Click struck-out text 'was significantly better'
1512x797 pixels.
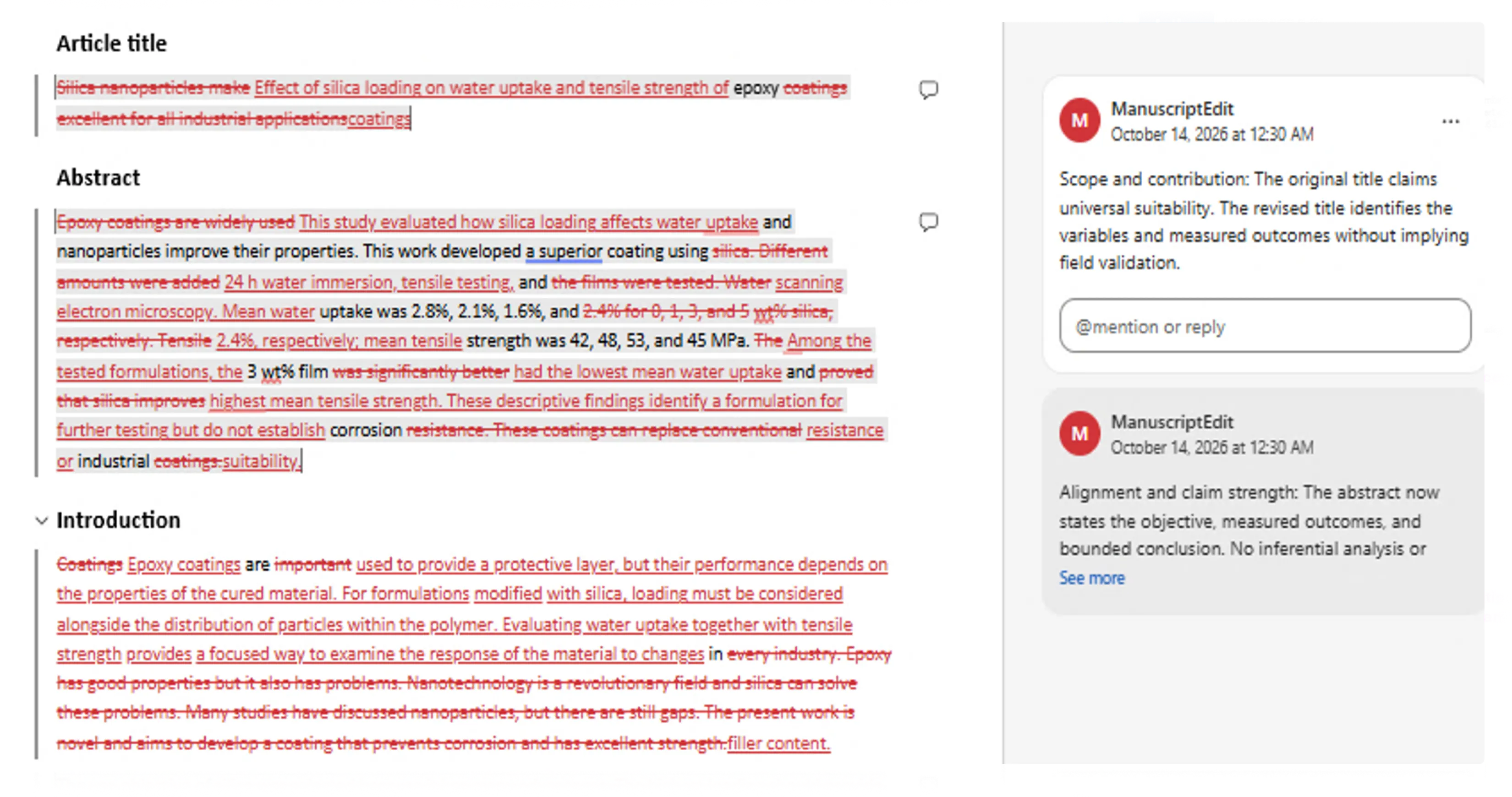point(421,372)
